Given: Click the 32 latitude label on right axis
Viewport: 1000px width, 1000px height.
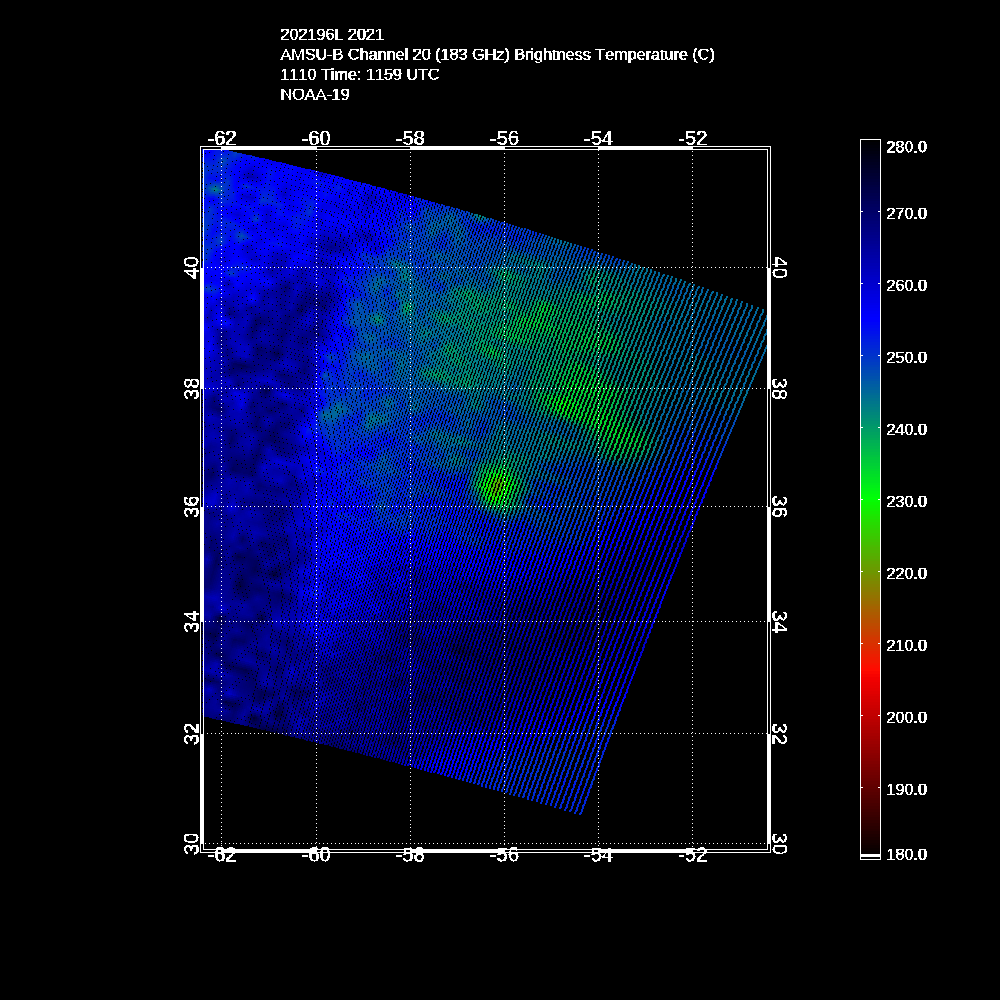Looking at the screenshot, I should click(780, 733).
